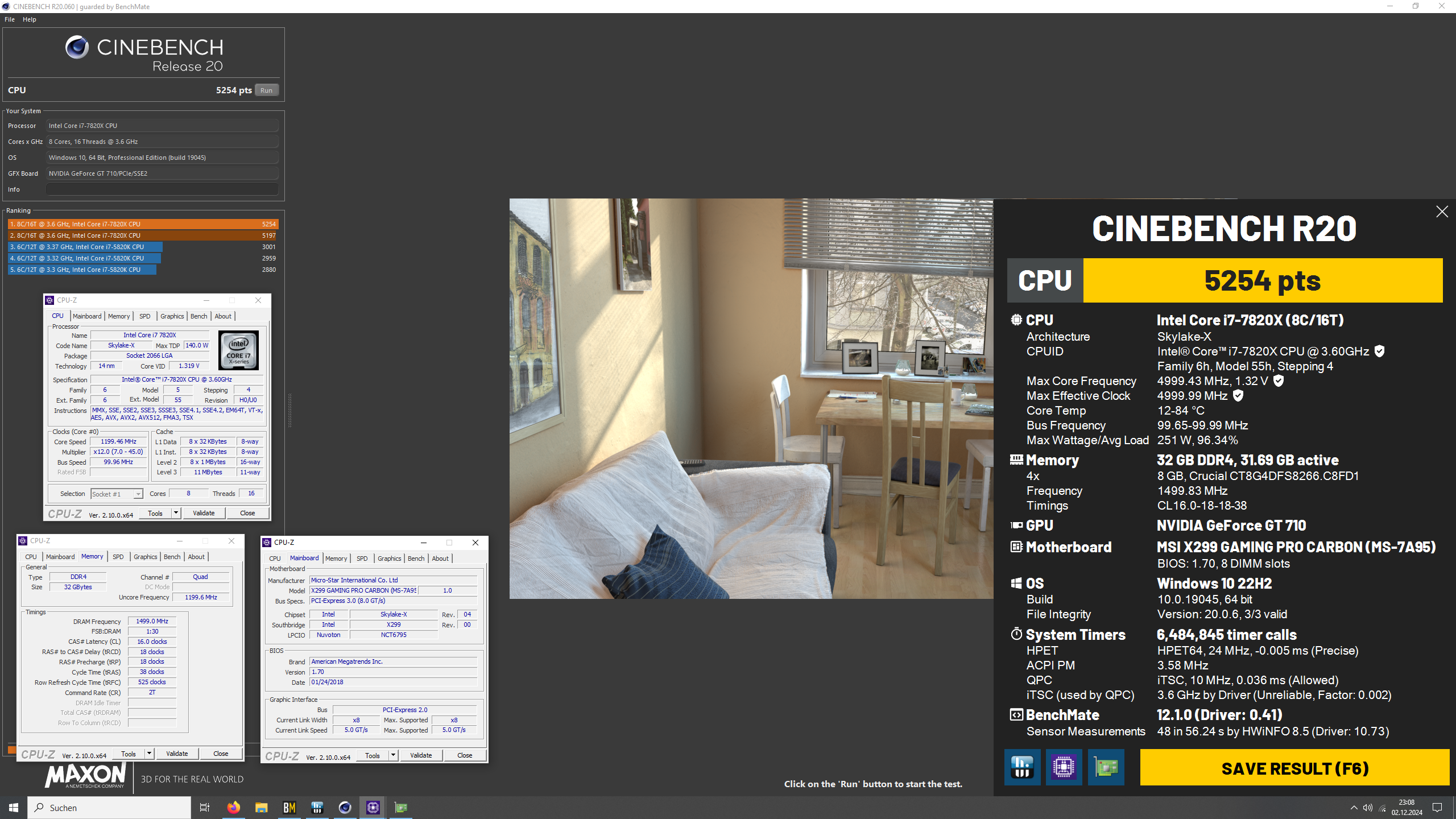Open the File menu in Cinebench

(x=10, y=19)
